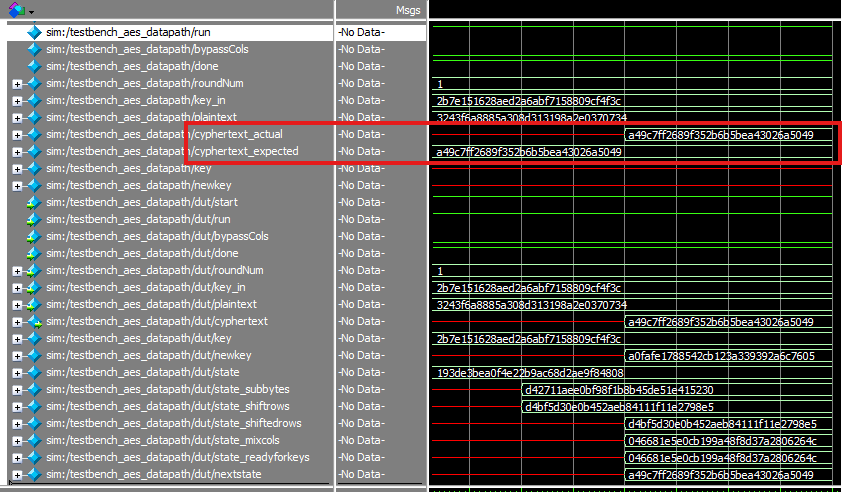The image size is (843, 492).
Task: Open the wave pane icon dropdown at top-left
Action: point(31,9)
